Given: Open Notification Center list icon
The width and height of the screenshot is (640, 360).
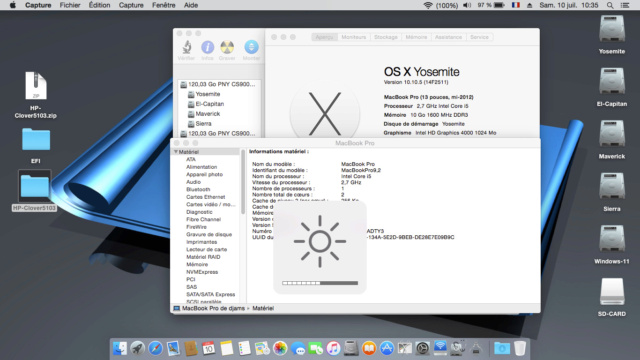Looking at the screenshot, I should [x=625, y=5].
